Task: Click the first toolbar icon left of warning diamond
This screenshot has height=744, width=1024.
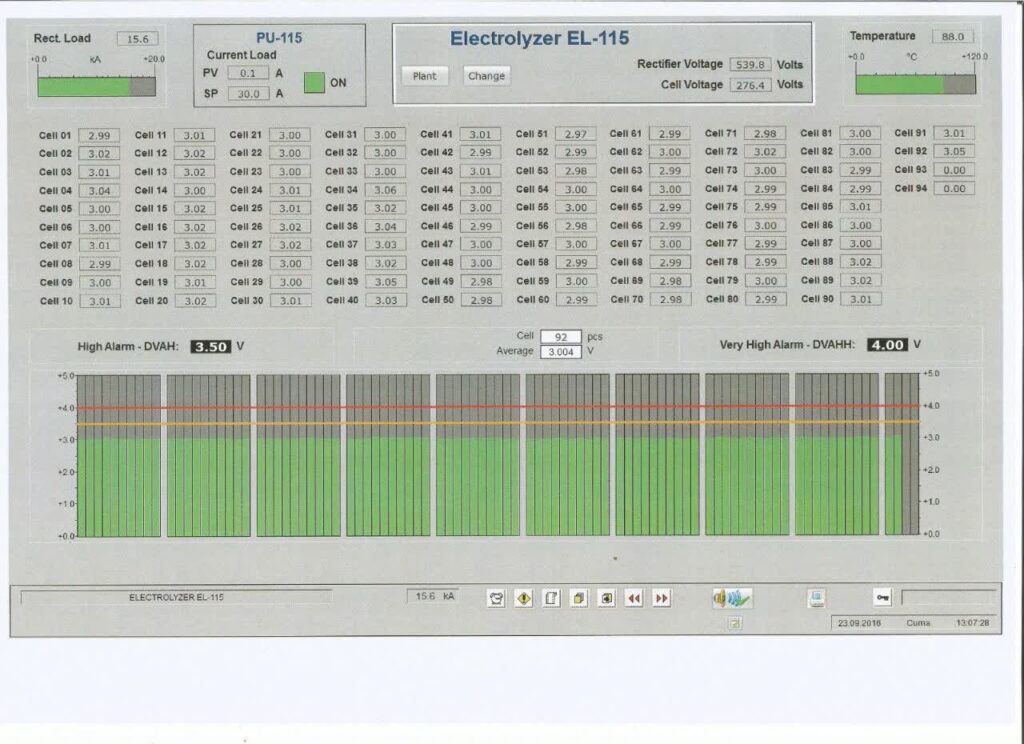Action: point(496,598)
